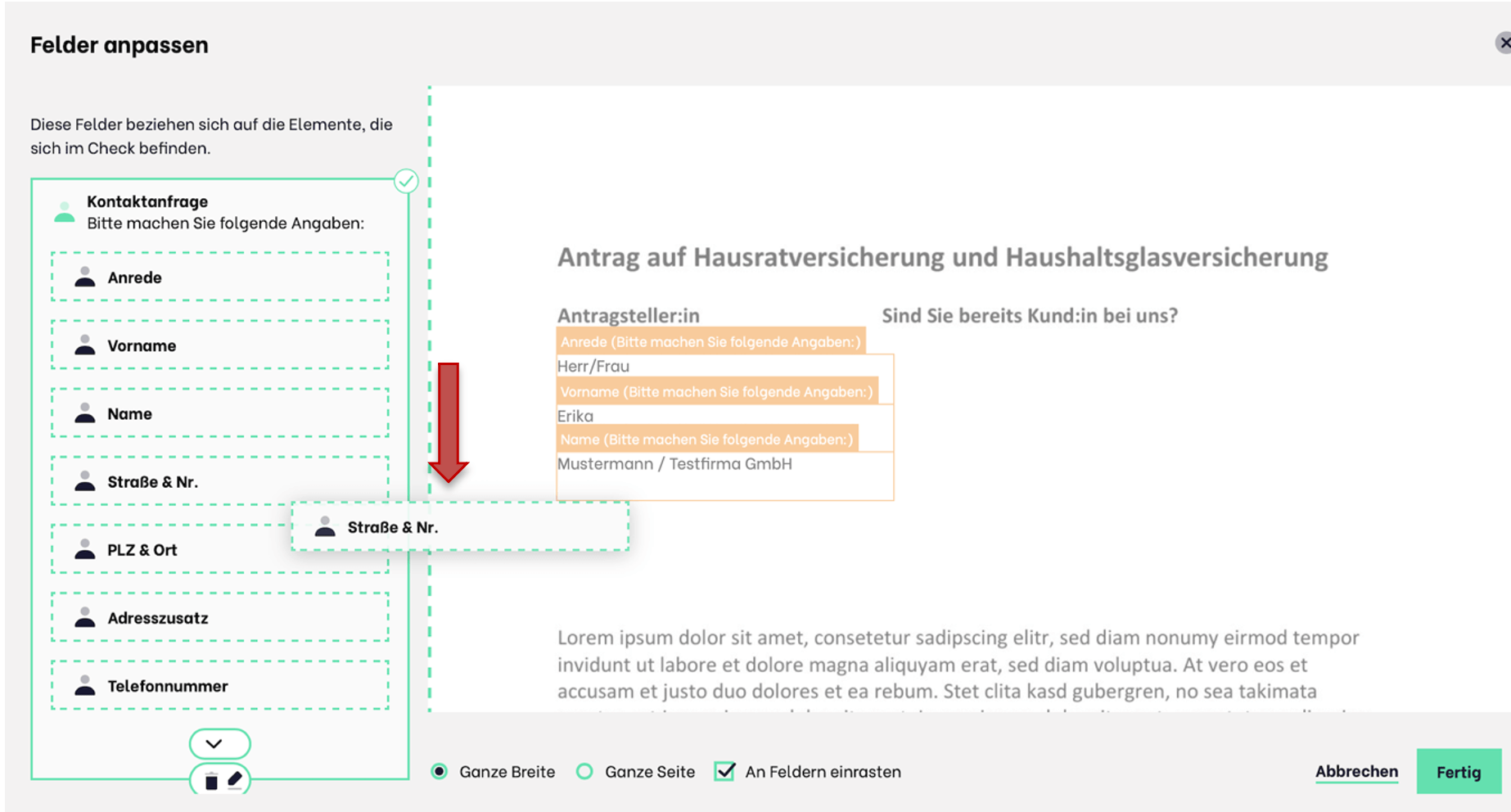Screen dimensions: 1511x812
Task: Click the green checkmark on Kontaktanfrage card
Action: point(406,181)
